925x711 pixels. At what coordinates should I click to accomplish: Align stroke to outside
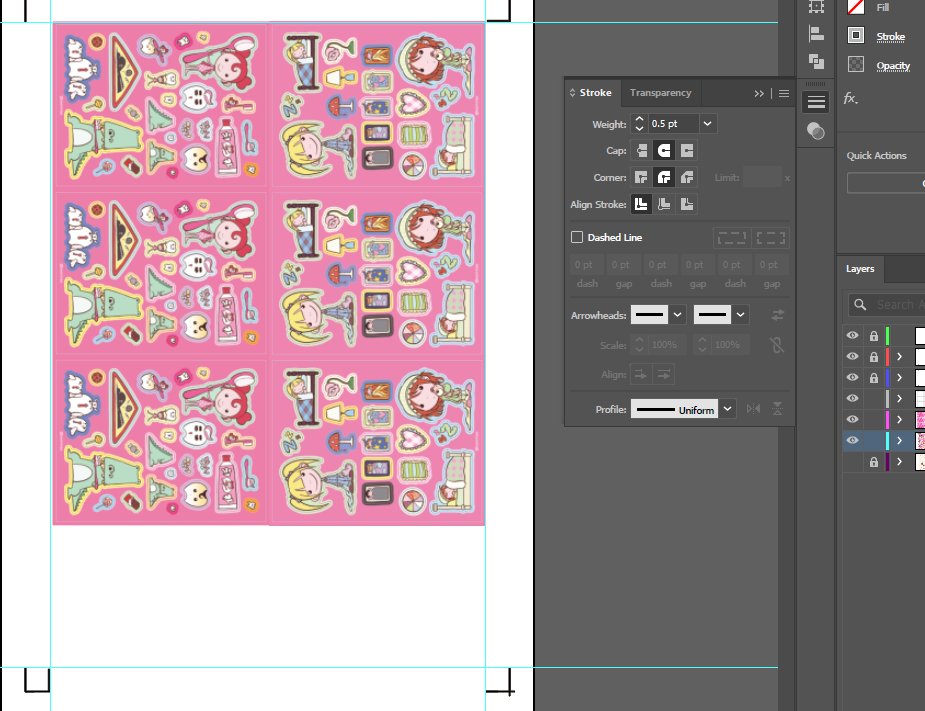[687, 204]
